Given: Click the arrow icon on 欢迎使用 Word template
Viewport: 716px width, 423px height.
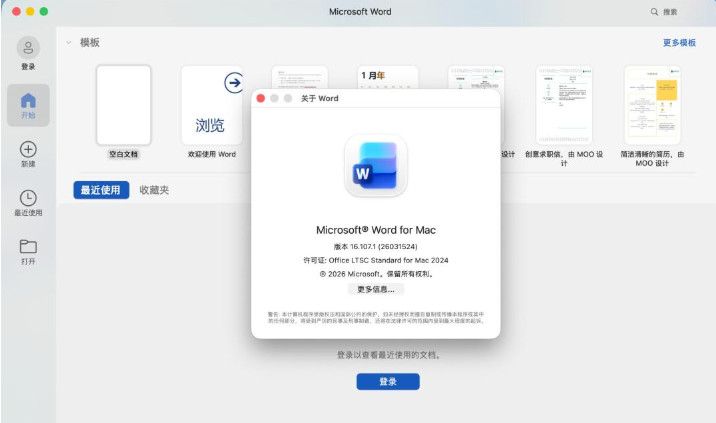Looking at the screenshot, I should (234, 83).
